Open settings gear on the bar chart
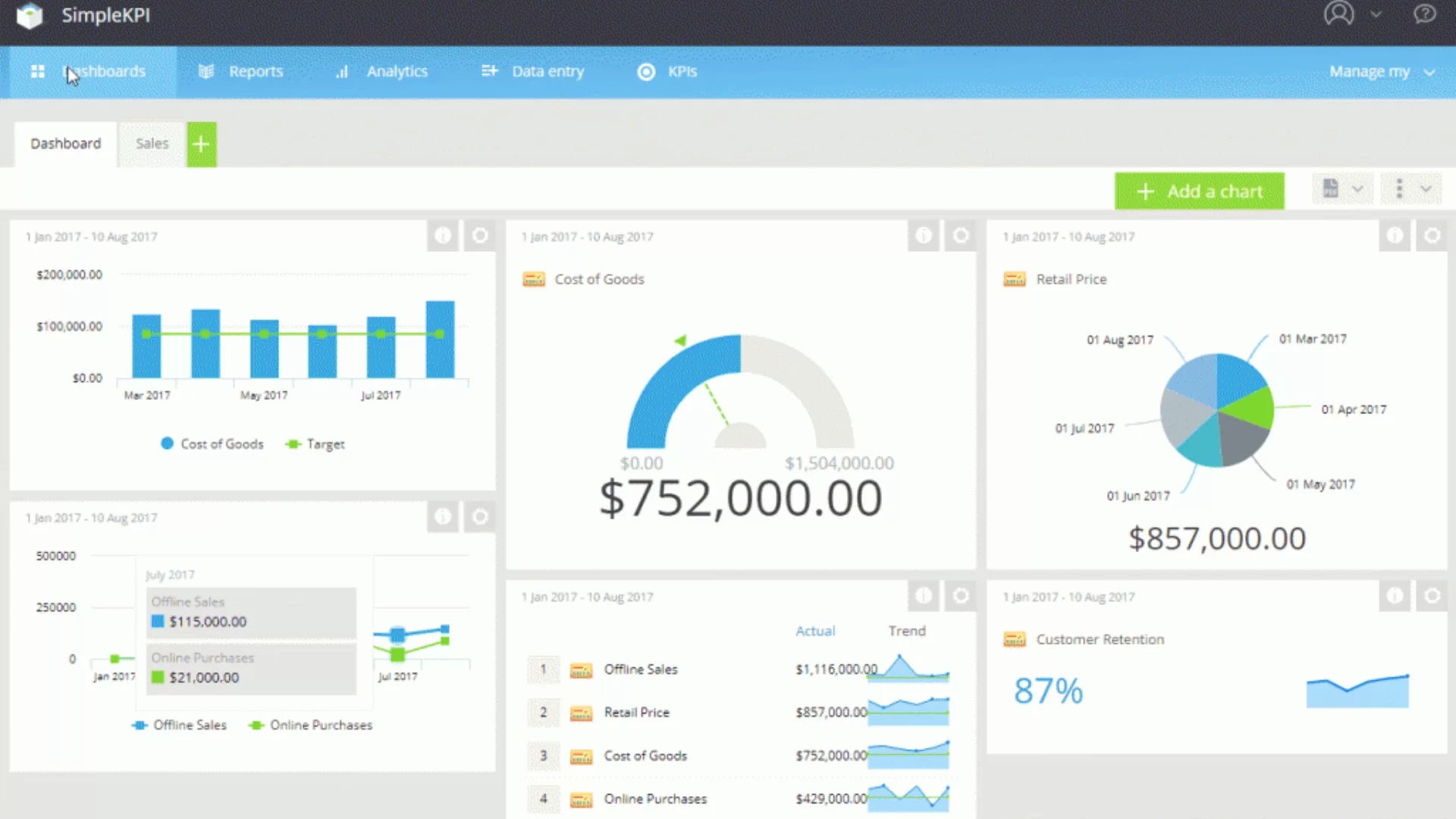1456x819 pixels. [x=480, y=236]
